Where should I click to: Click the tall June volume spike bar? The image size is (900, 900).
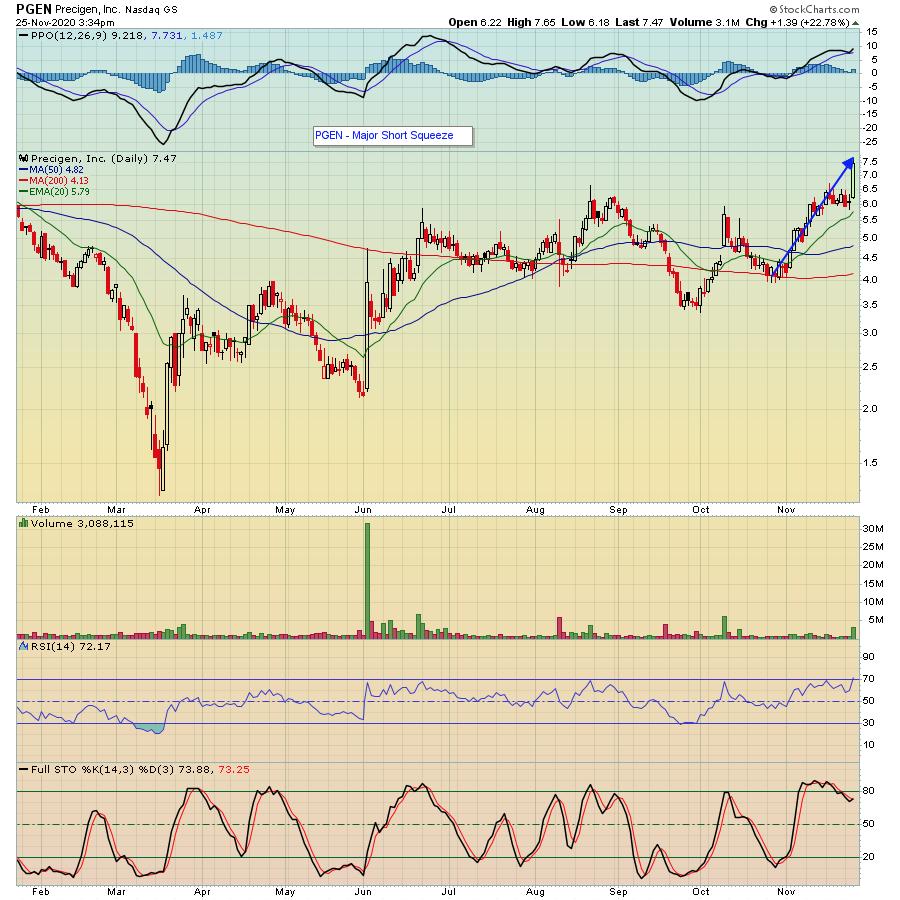click(x=367, y=580)
